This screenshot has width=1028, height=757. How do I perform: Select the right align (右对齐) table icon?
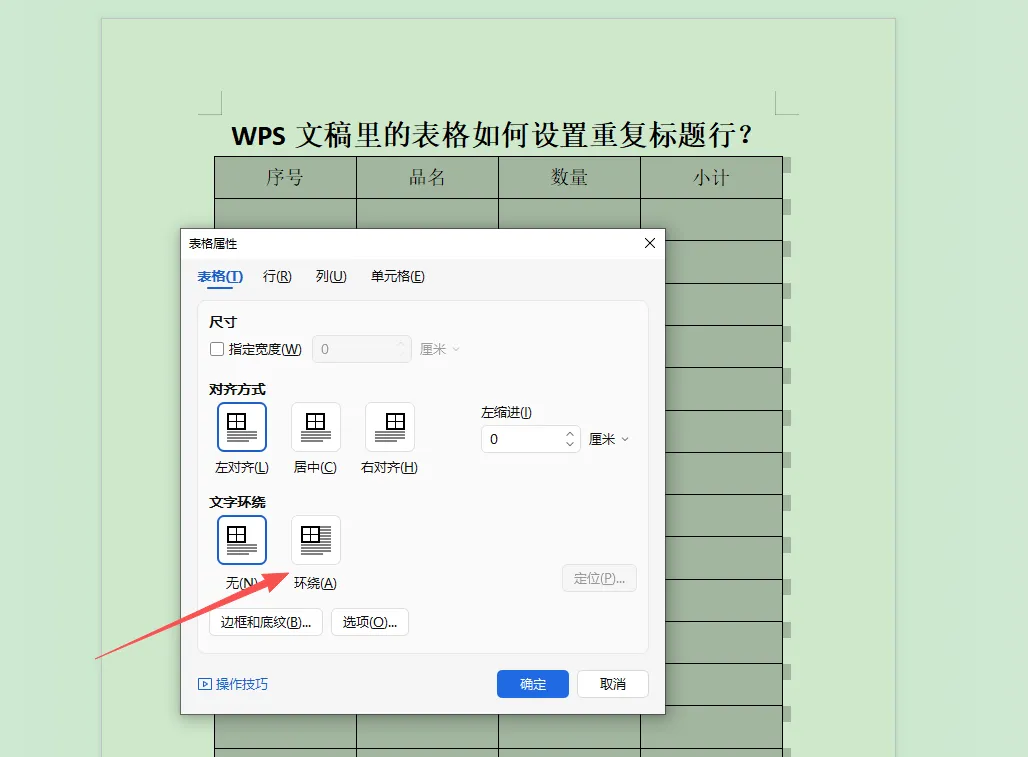coord(389,427)
